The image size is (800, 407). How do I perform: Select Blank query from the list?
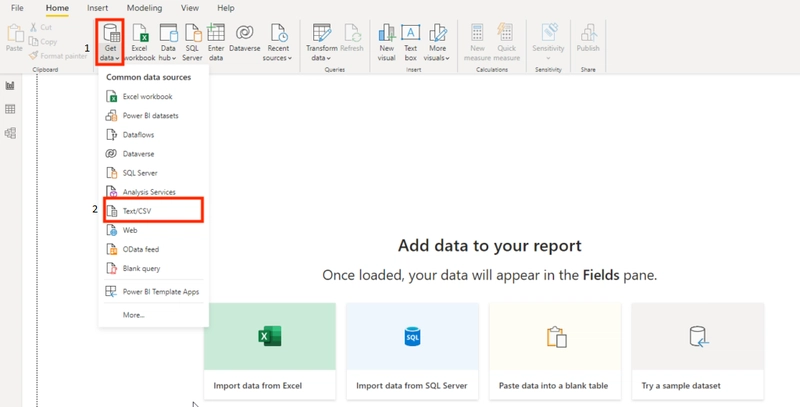(x=154, y=268)
